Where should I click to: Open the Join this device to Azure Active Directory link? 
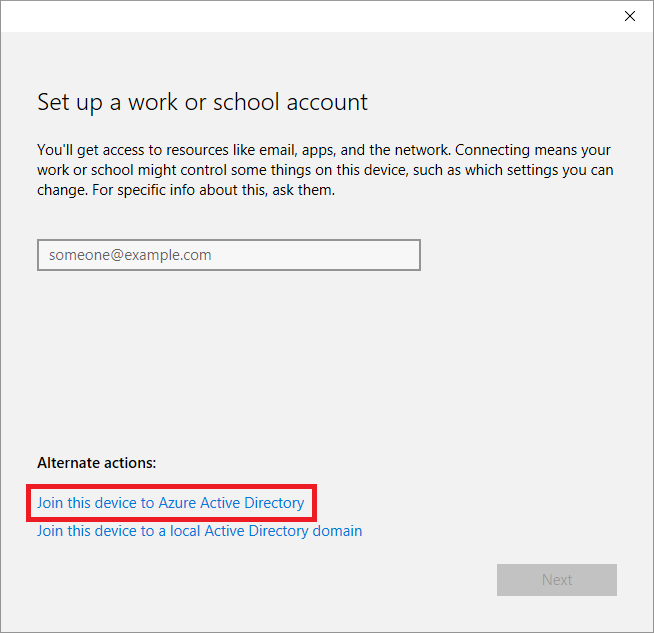point(170,502)
